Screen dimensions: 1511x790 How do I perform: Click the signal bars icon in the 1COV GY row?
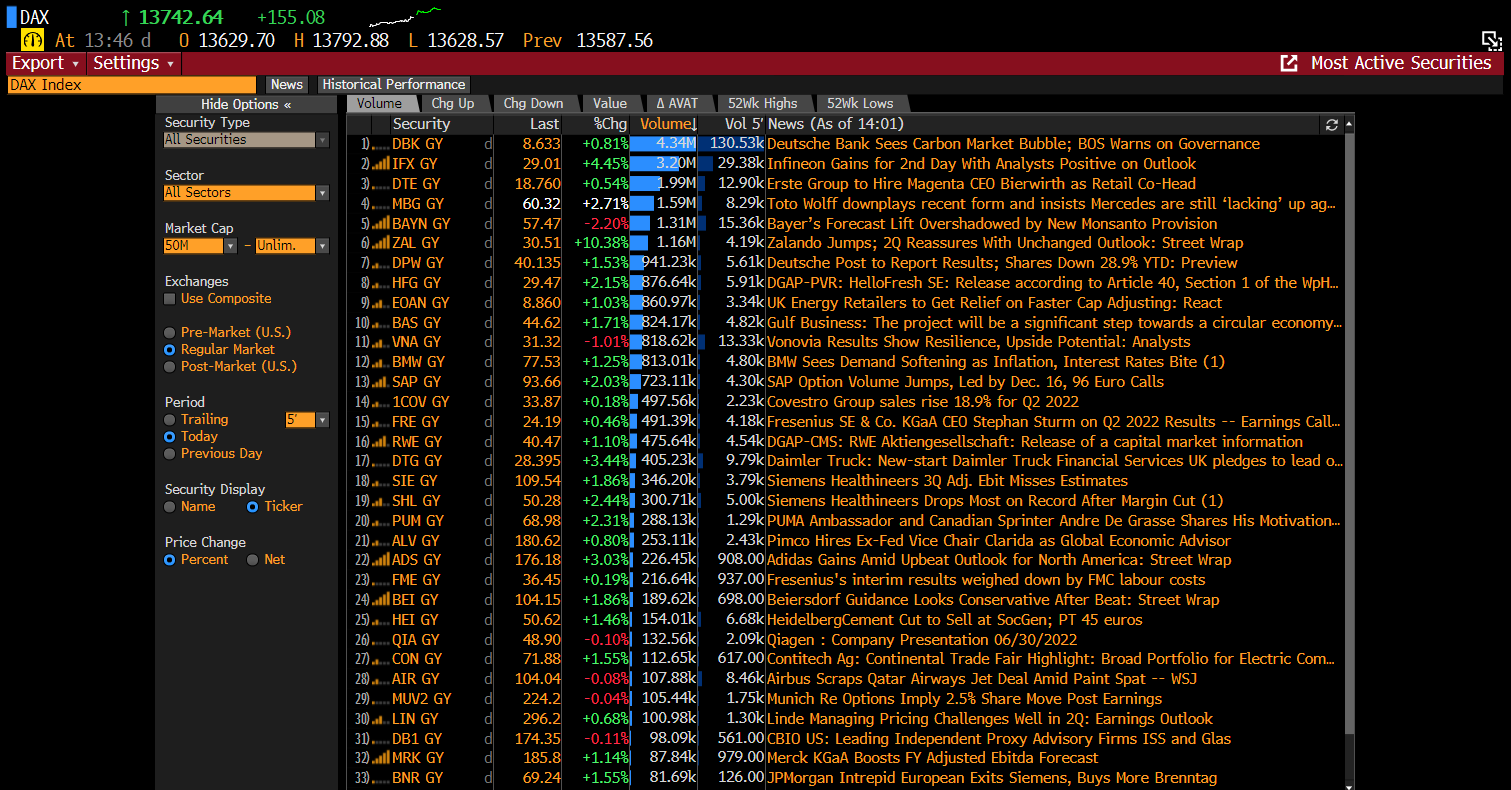[380, 402]
